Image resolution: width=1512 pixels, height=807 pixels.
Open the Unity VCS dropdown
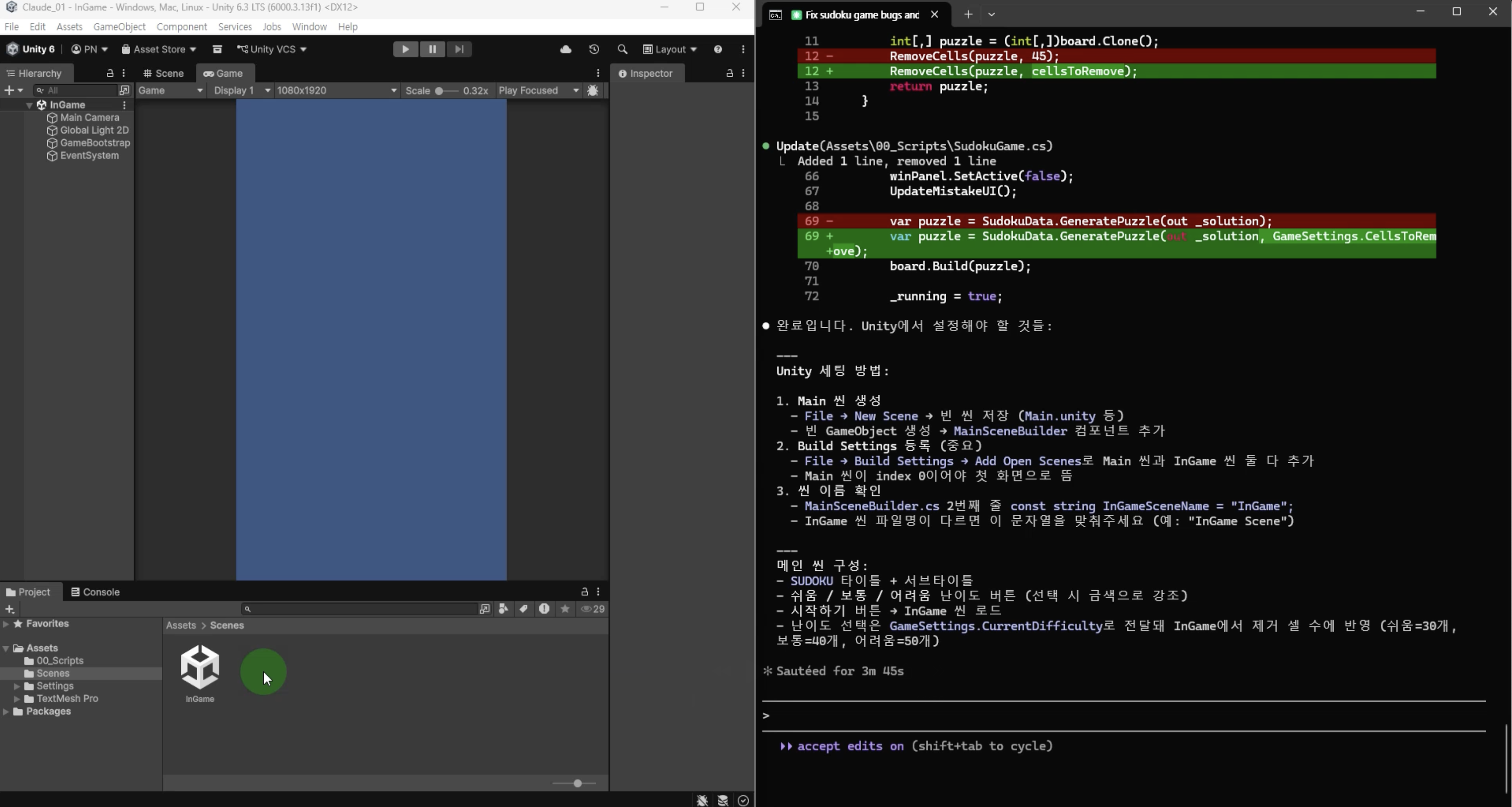(272, 50)
